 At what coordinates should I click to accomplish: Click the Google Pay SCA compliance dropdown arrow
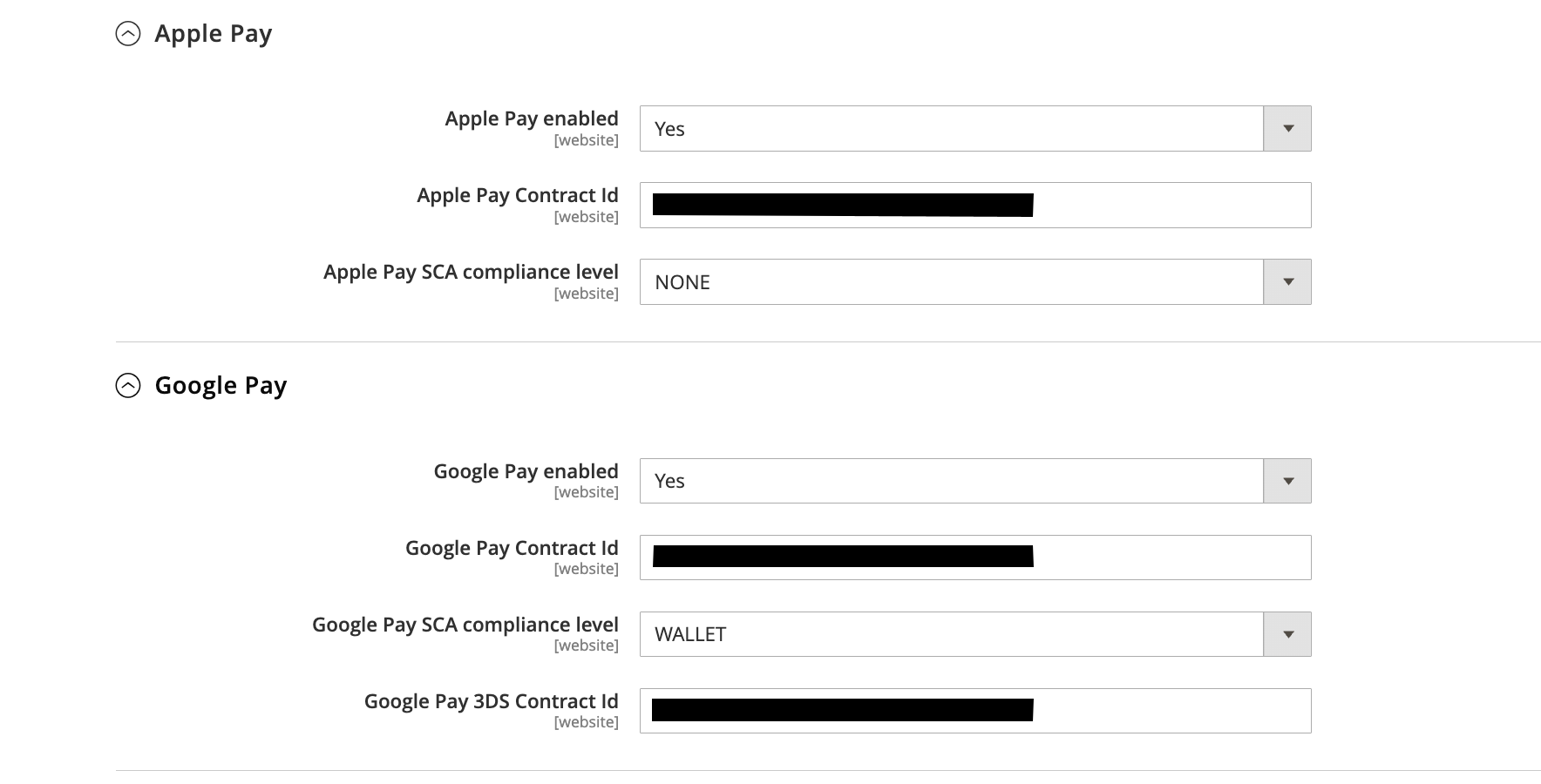click(1286, 634)
